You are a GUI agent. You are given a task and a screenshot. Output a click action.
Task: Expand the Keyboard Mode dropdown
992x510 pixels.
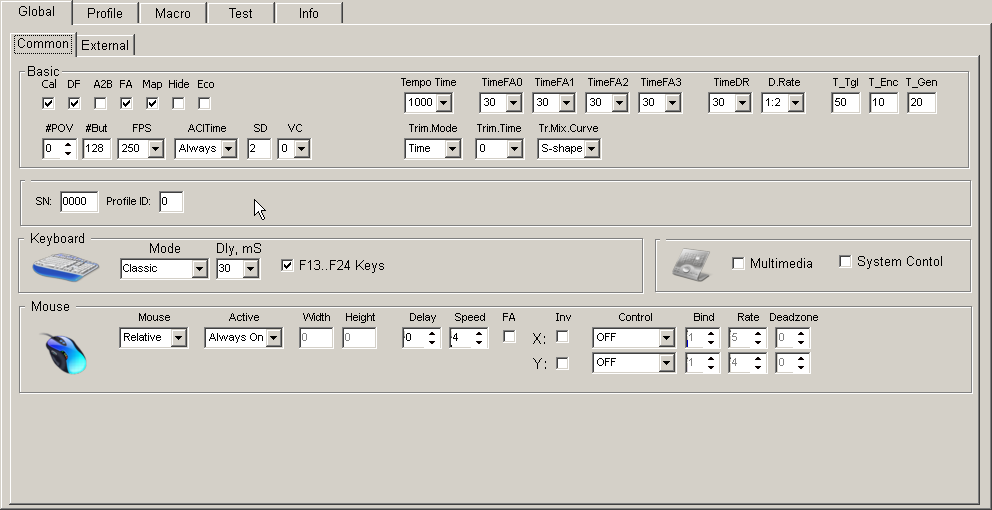(x=199, y=269)
